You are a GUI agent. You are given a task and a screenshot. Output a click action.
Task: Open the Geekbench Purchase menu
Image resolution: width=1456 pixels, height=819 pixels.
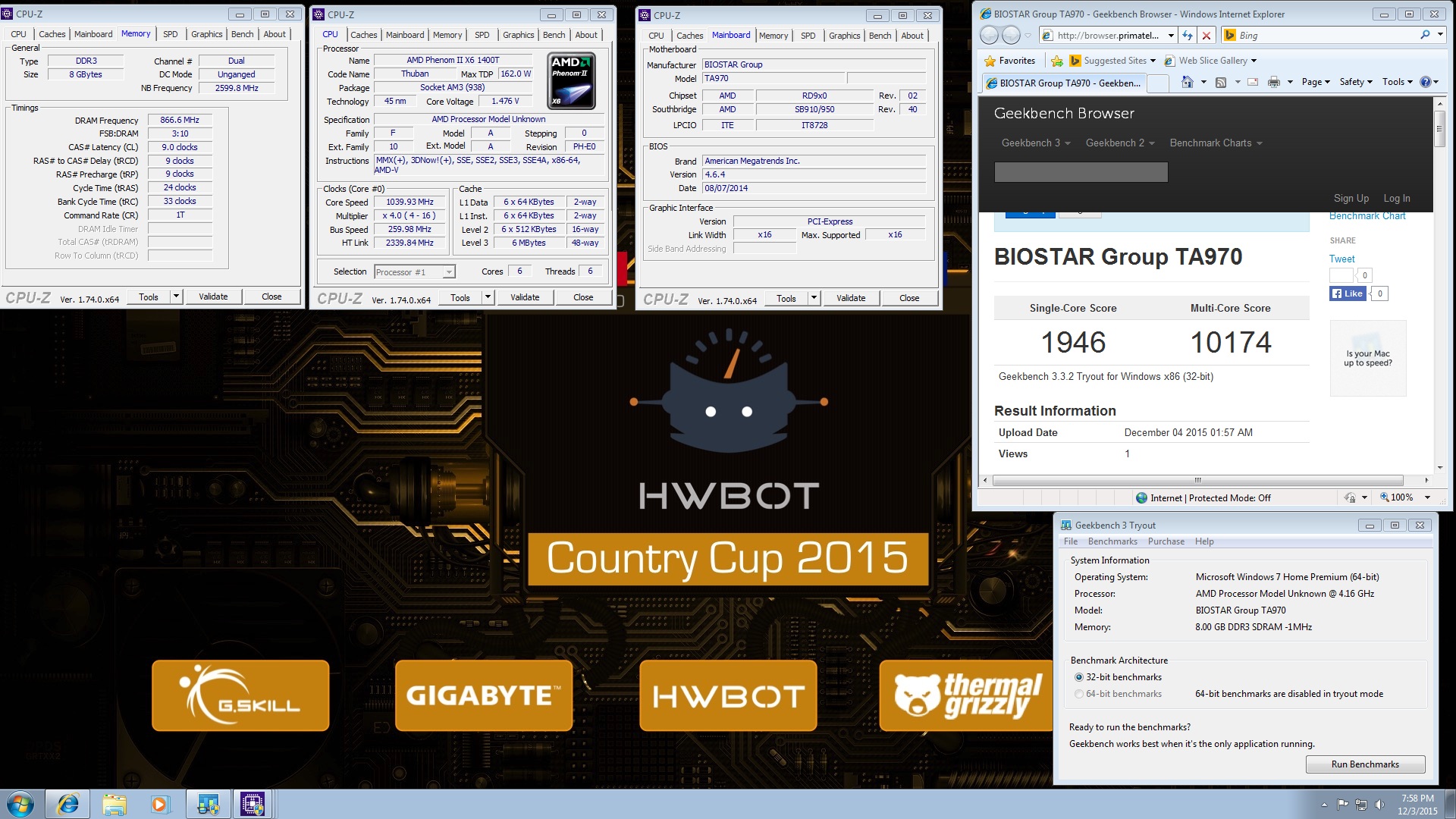click(x=1166, y=541)
